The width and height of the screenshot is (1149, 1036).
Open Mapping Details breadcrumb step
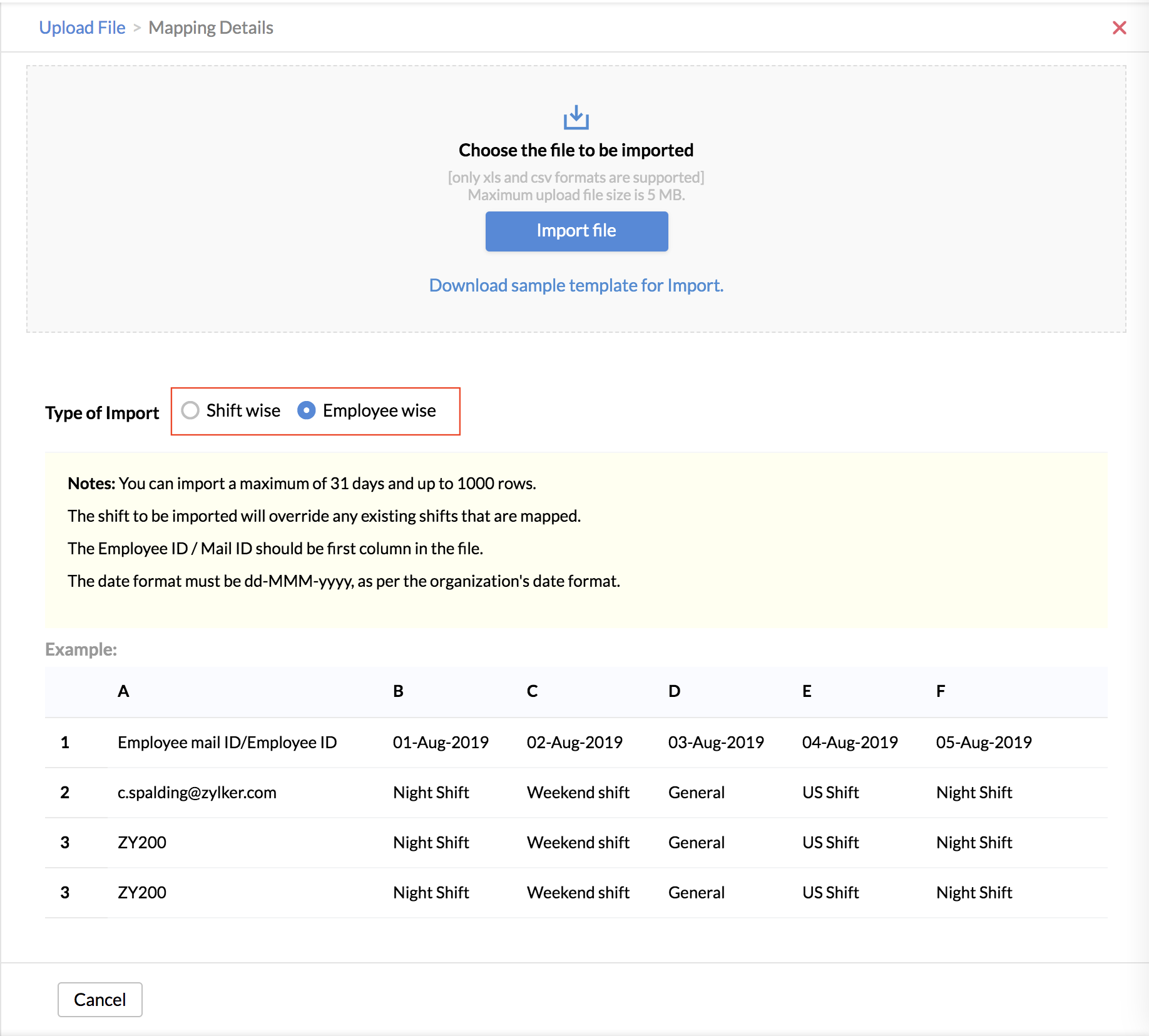[x=210, y=28]
